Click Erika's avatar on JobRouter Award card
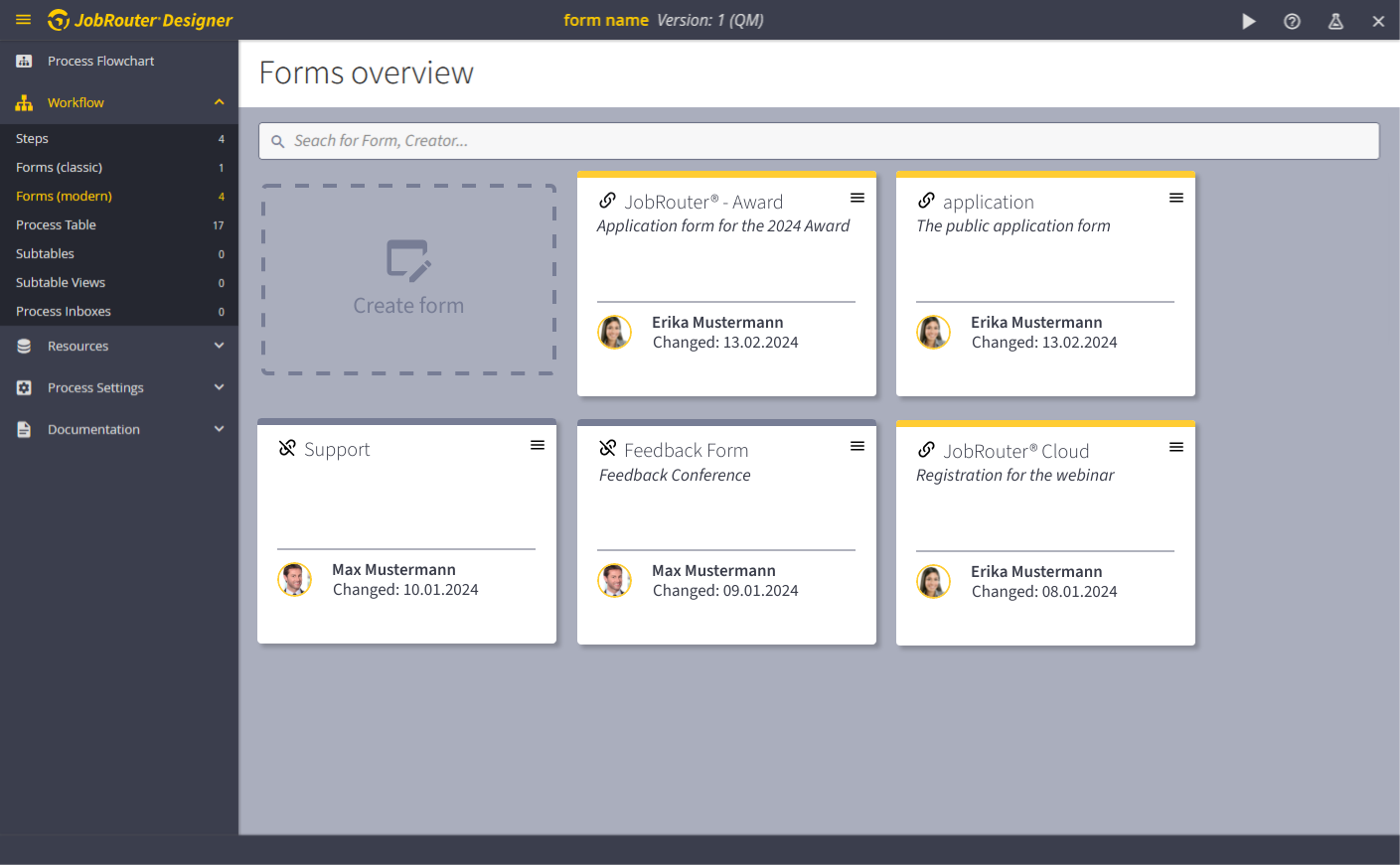 tap(615, 332)
